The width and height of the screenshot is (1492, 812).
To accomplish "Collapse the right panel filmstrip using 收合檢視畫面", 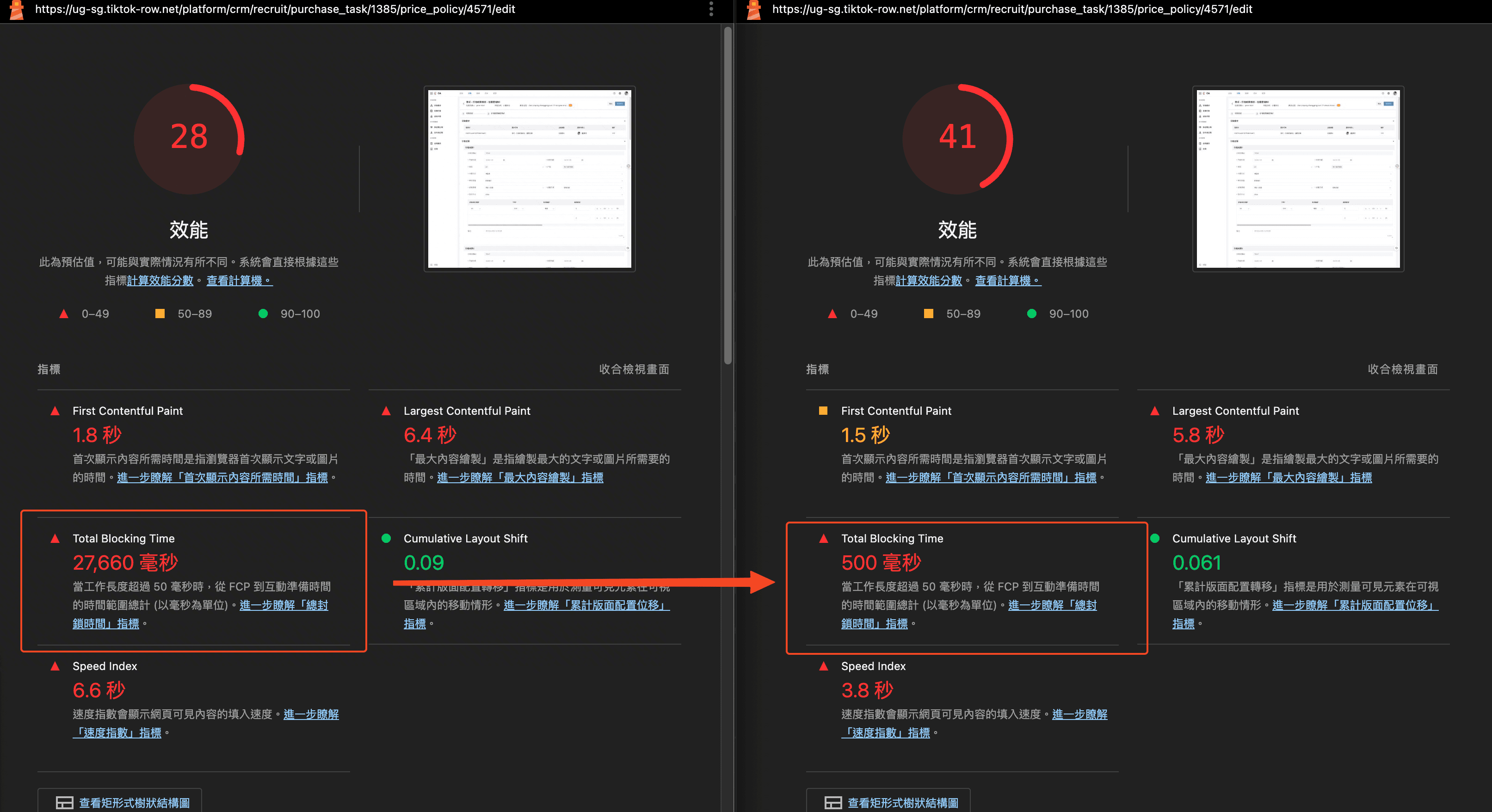I will pos(1402,369).
